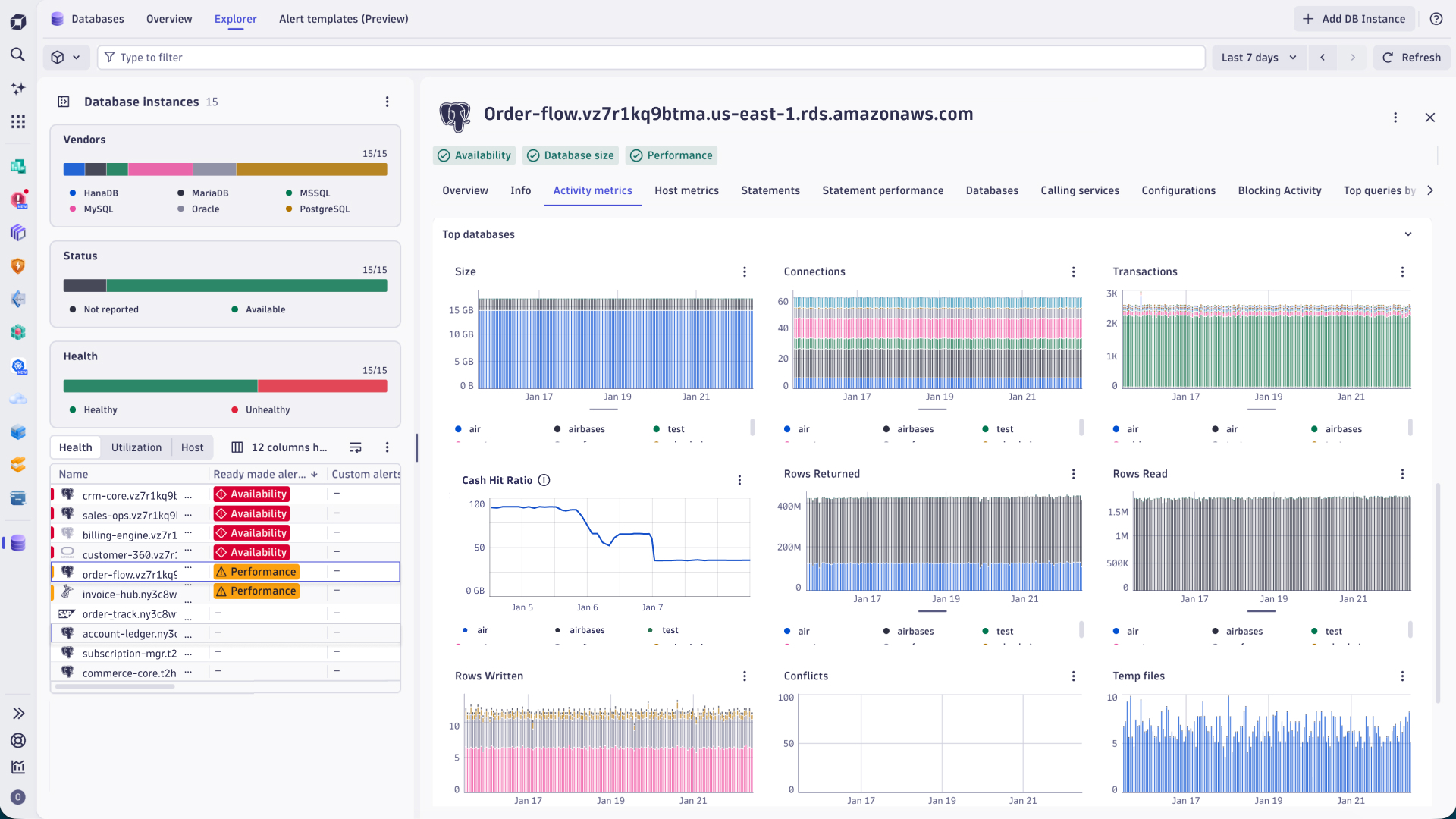The height and width of the screenshot is (819, 1456).
Task: Open the three-dot menu on the Size chart
Action: pyautogui.click(x=744, y=271)
